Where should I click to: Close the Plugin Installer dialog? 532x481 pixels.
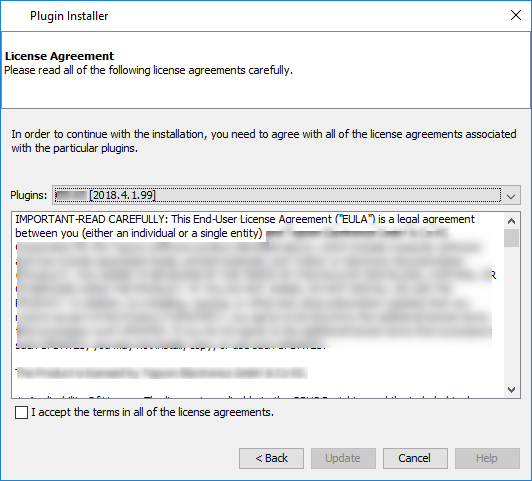point(516,15)
